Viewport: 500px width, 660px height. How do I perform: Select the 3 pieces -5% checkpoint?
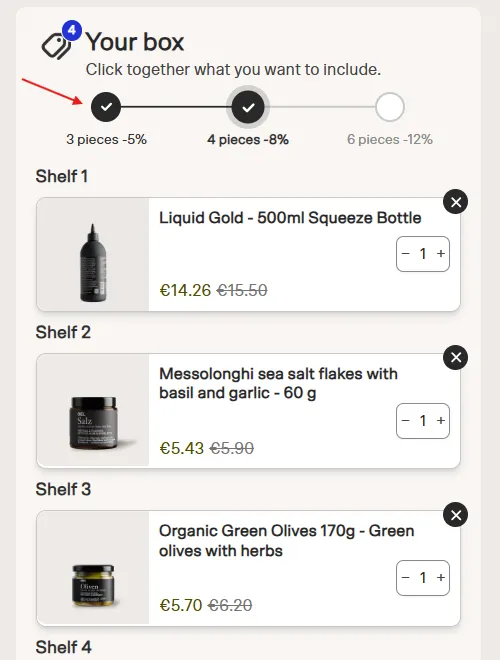pyautogui.click(x=106, y=107)
